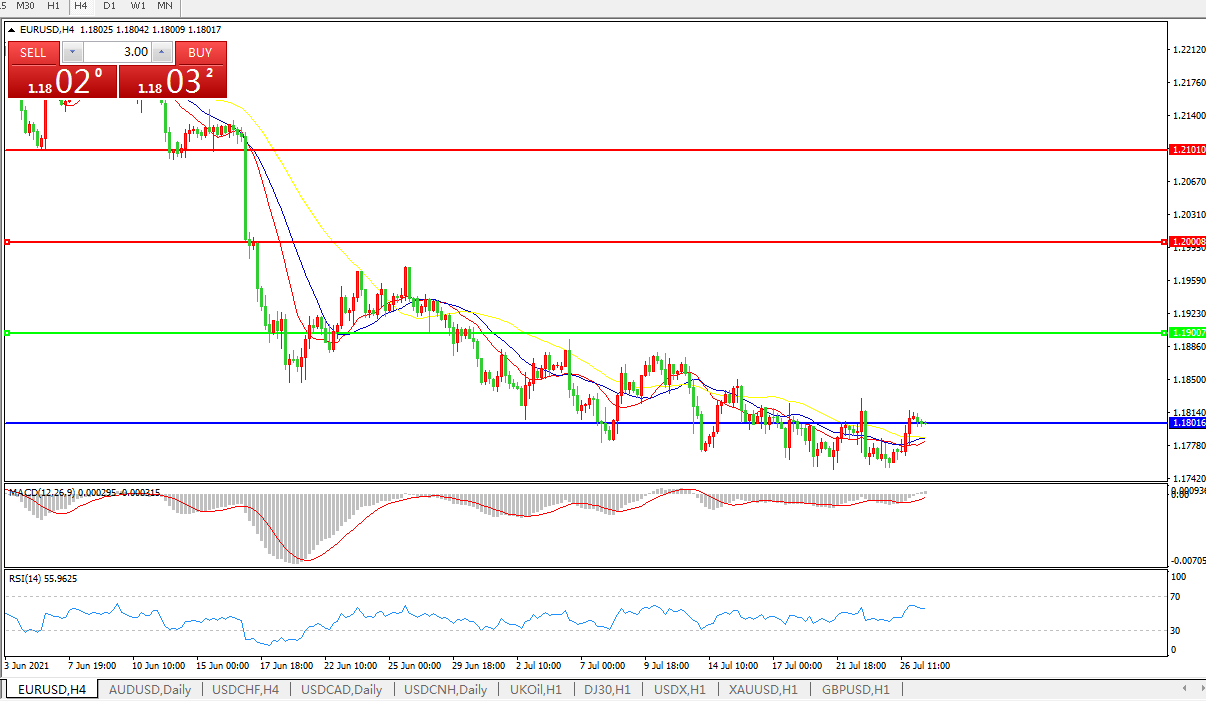Image resolution: width=1206 pixels, height=701 pixels.
Task: Click the 3.00 lot volume field
Action: click(x=118, y=53)
